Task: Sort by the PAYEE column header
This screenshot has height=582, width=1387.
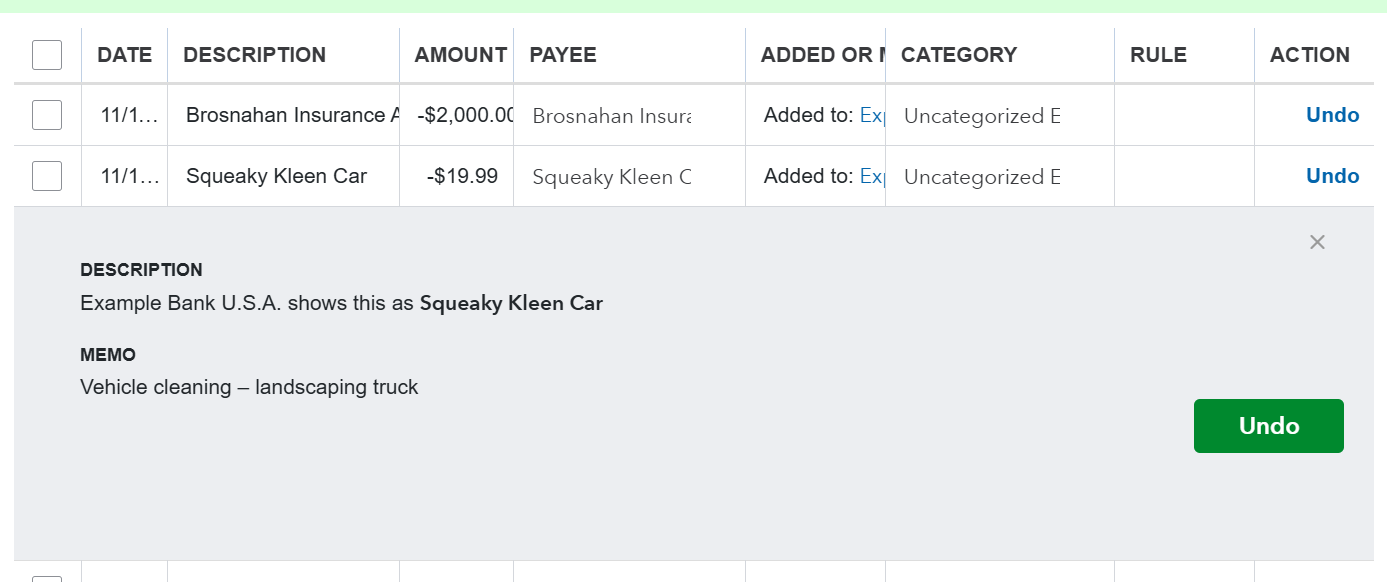Action: [563, 55]
